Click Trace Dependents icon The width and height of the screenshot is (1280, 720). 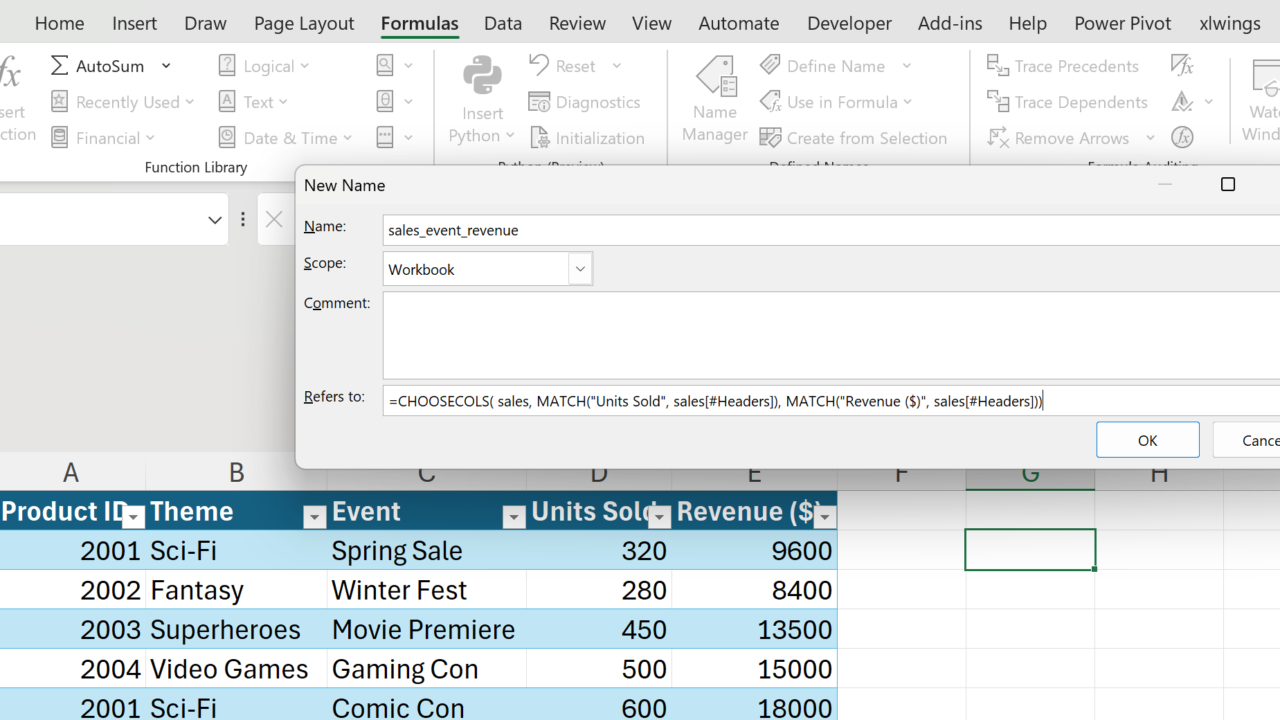(x=998, y=102)
